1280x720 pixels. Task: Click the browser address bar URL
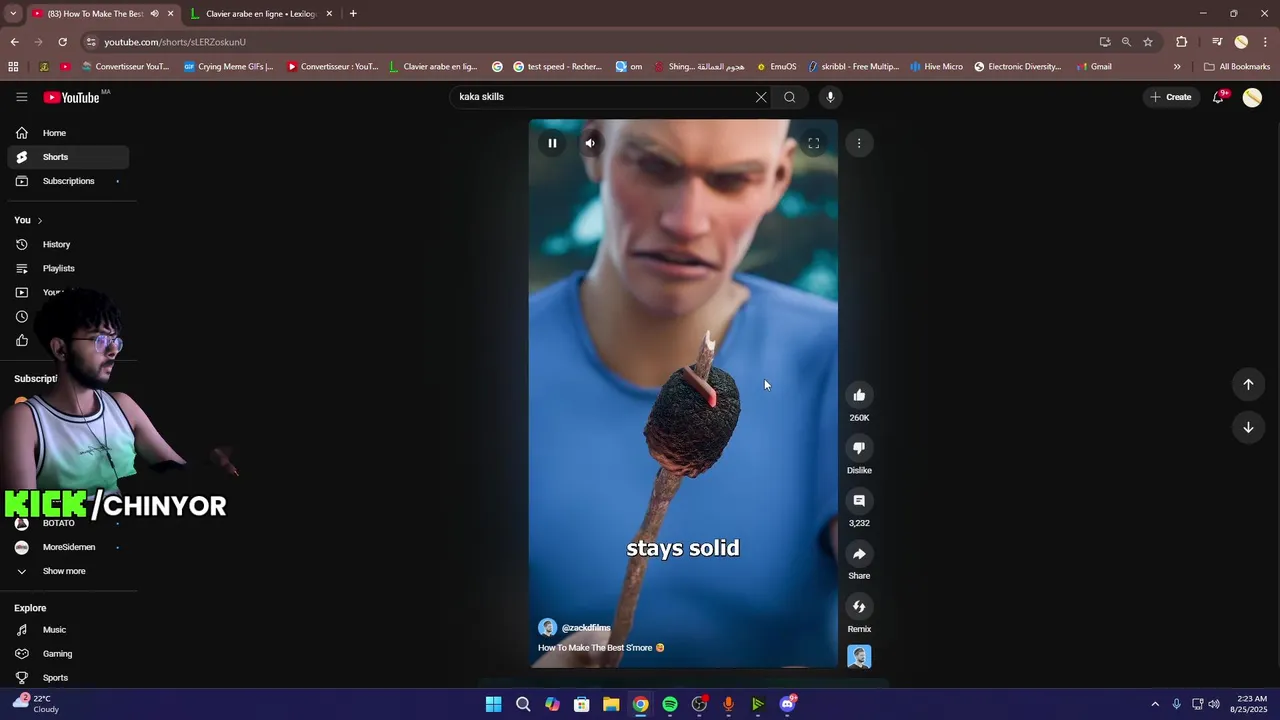tap(175, 42)
